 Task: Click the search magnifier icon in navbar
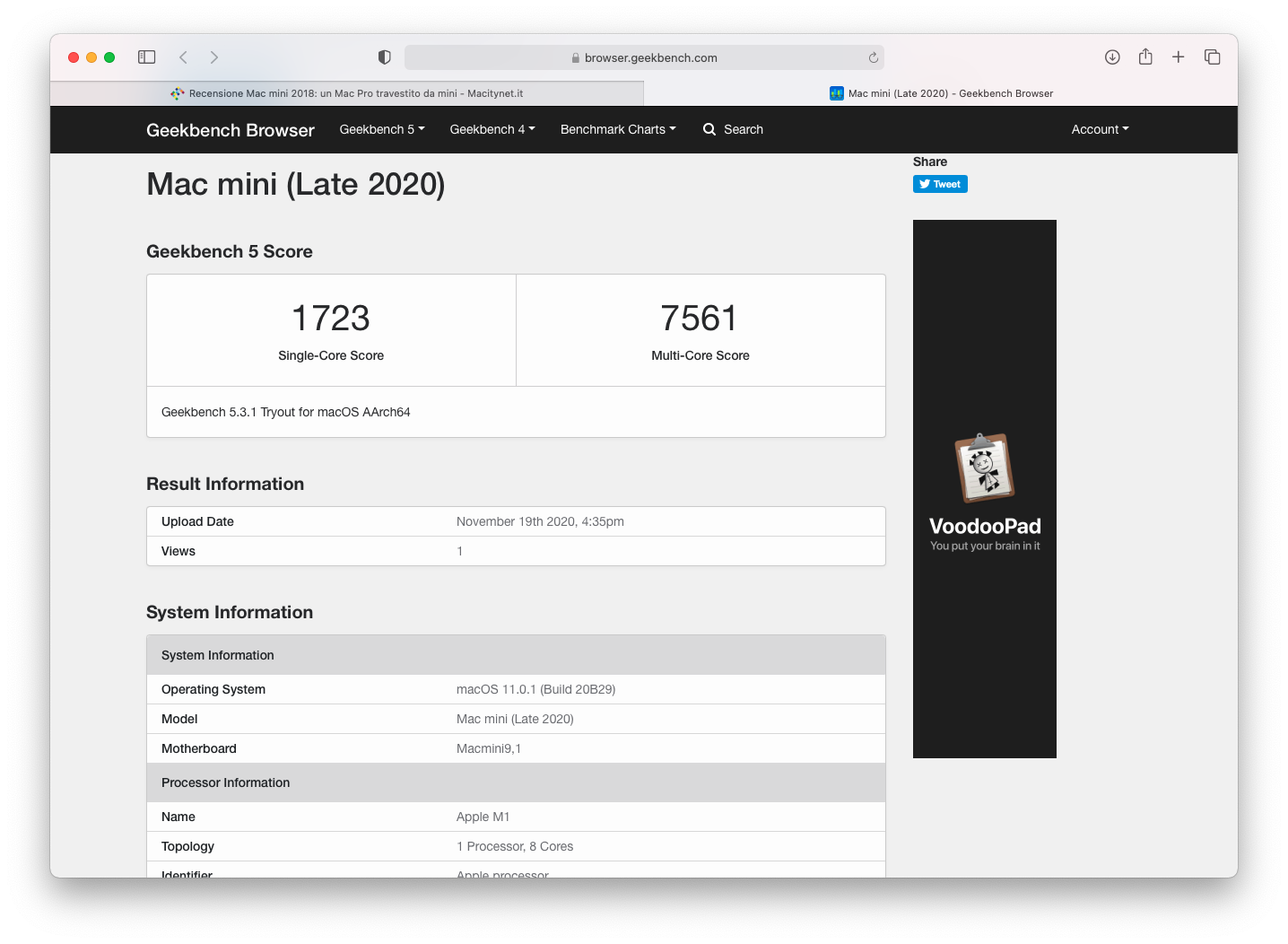709,129
